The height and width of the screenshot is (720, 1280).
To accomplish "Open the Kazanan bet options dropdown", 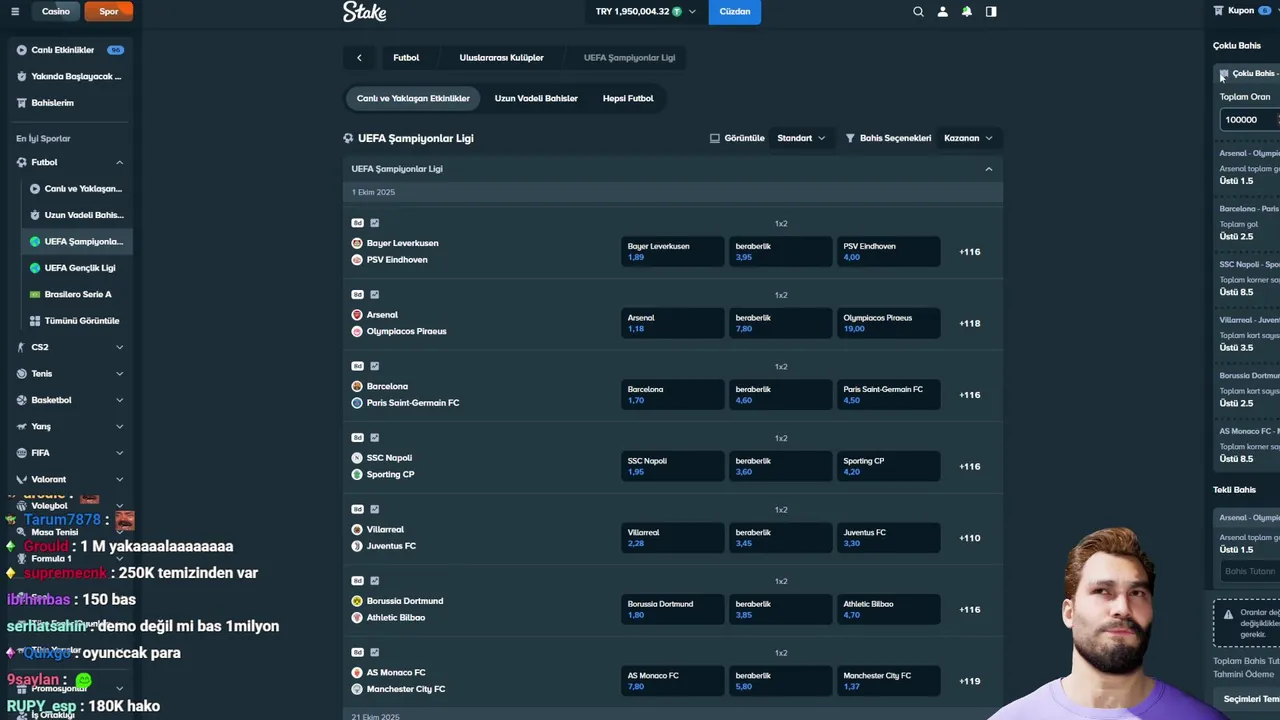I will click(968, 138).
